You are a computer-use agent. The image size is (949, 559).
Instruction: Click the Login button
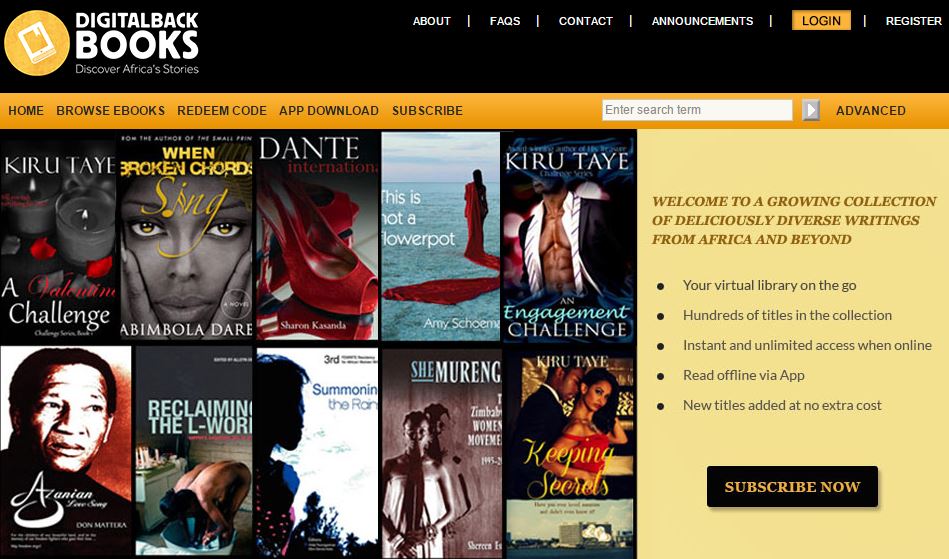[821, 21]
